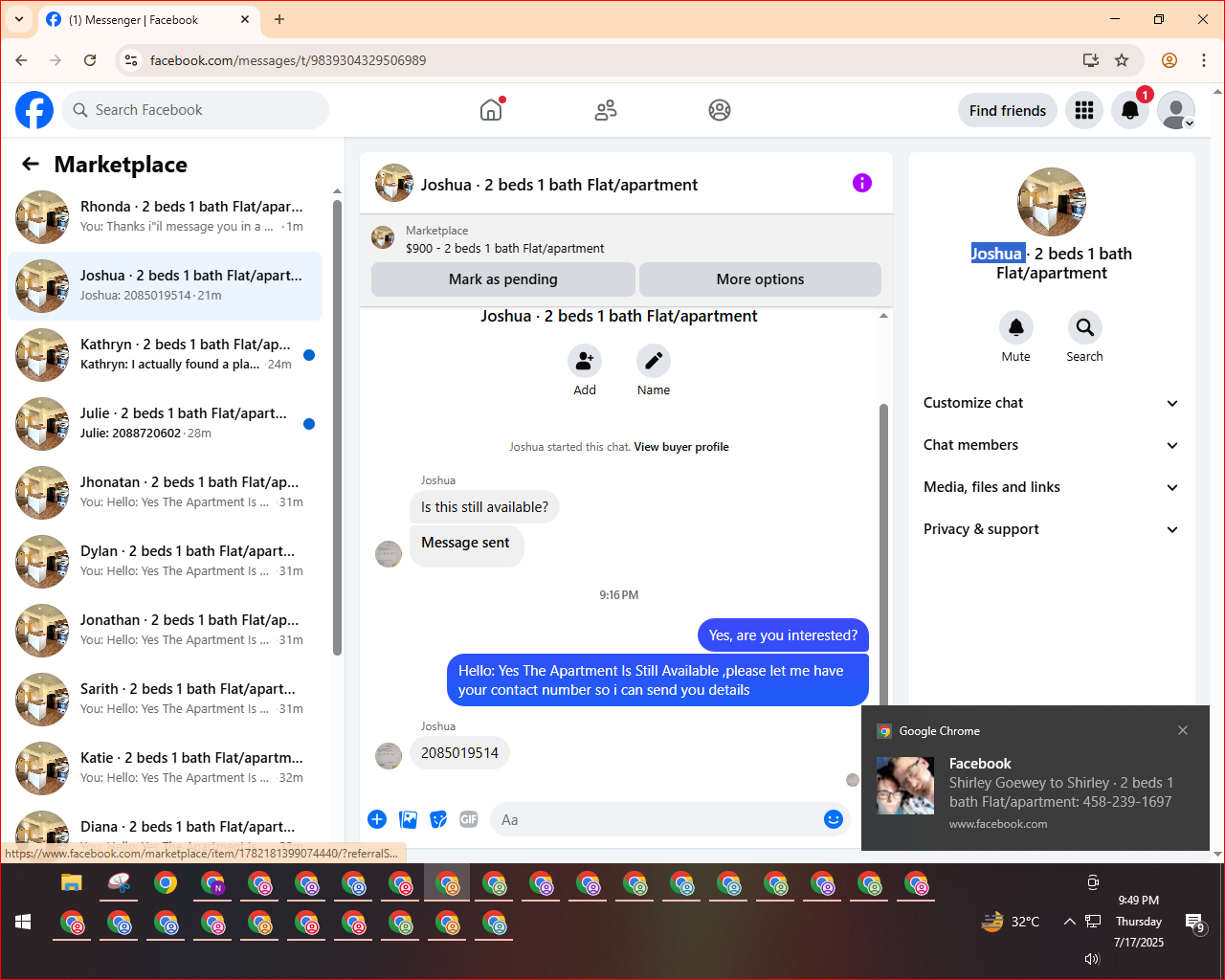Viewport: 1225px width, 980px height.
Task: Select Kathryn's conversation in the list
Action: [x=165, y=355]
